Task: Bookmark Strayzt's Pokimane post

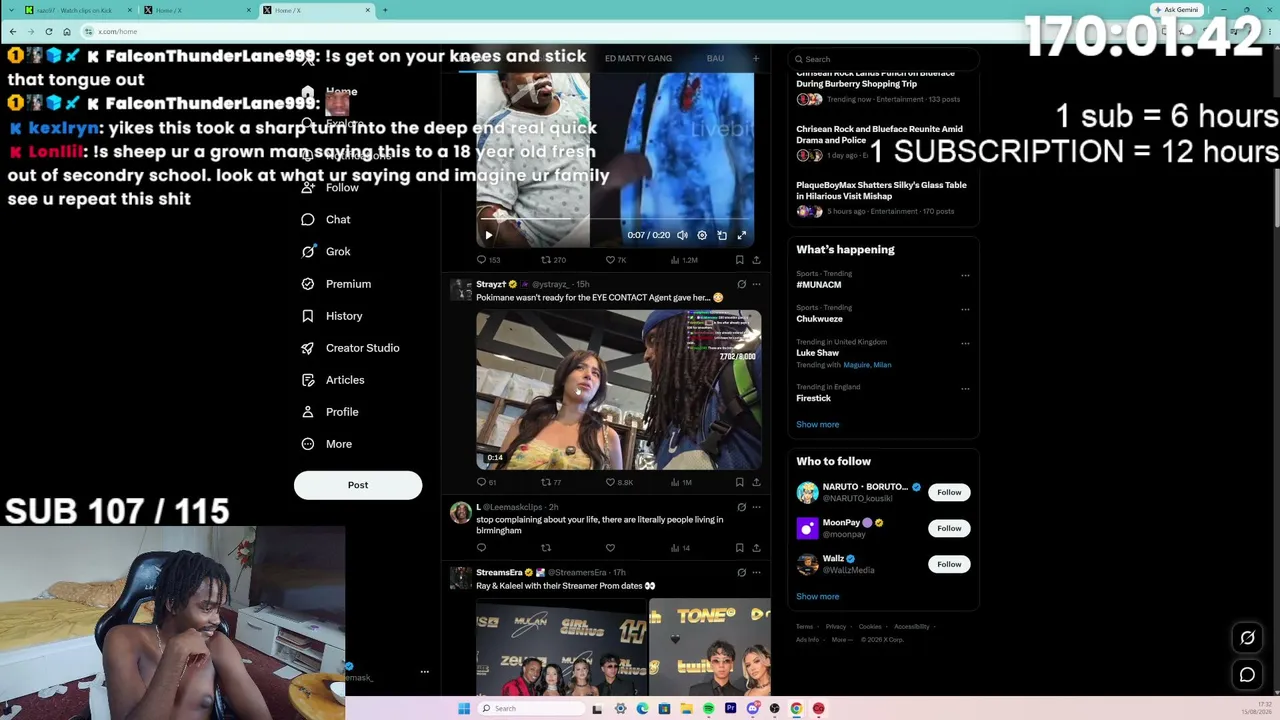Action: pyautogui.click(x=740, y=482)
